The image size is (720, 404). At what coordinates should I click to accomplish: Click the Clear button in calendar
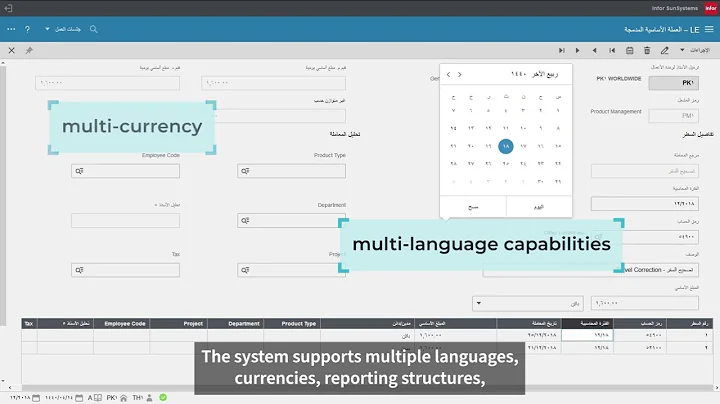click(473, 207)
